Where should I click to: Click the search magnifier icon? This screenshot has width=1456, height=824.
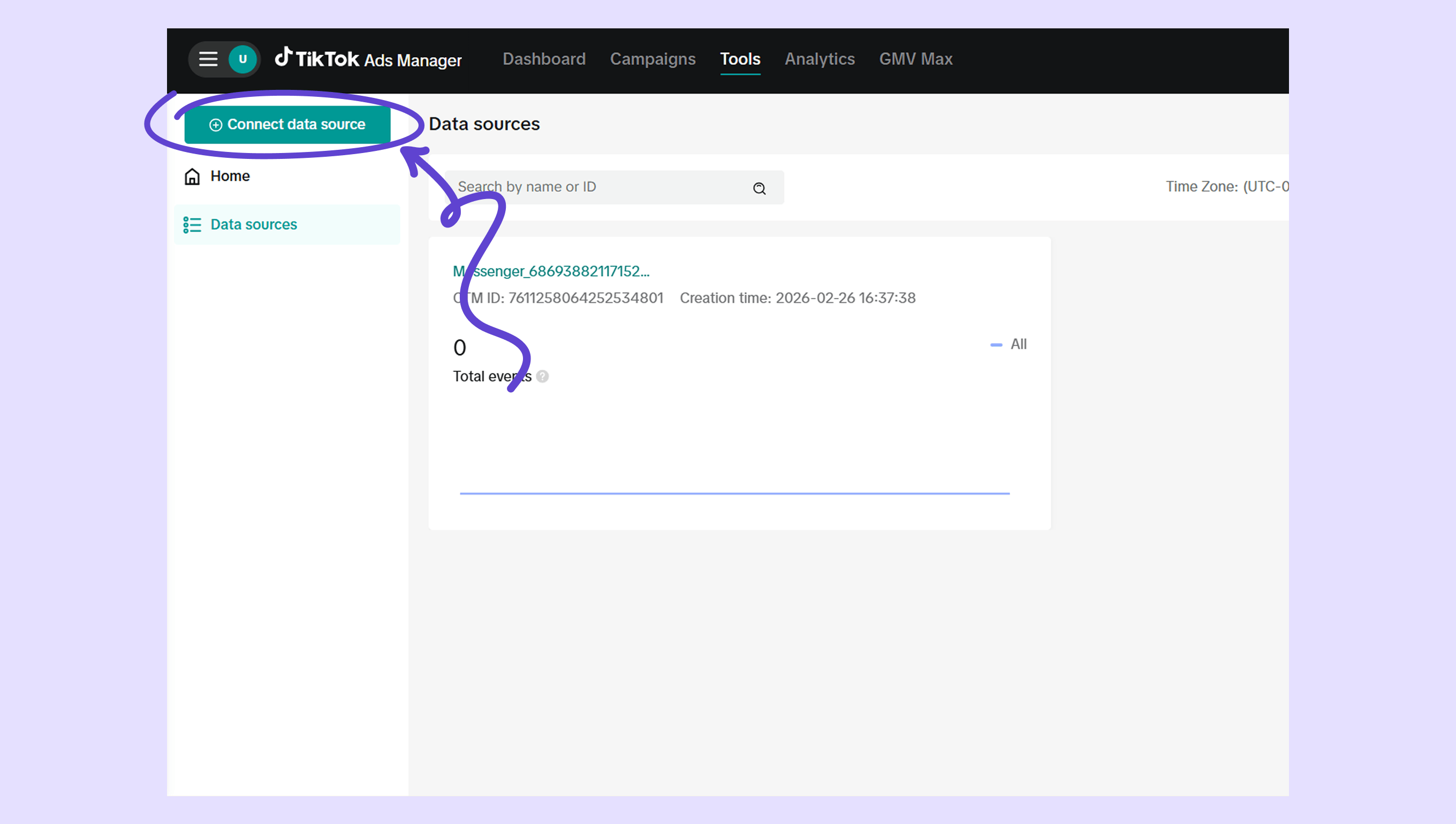pyautogui.click(x=759, y=188)
